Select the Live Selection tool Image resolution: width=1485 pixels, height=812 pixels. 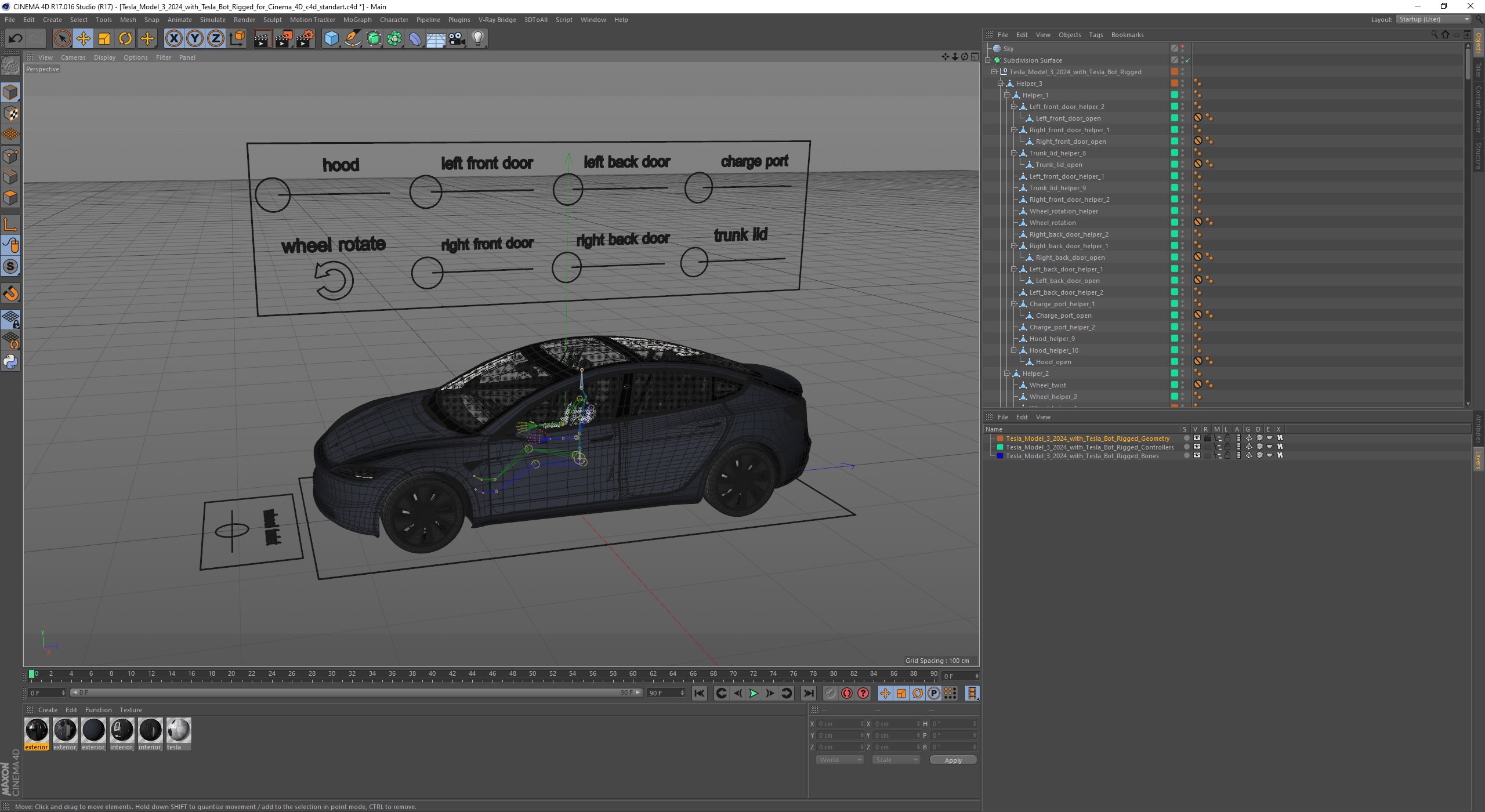point(62,39)
